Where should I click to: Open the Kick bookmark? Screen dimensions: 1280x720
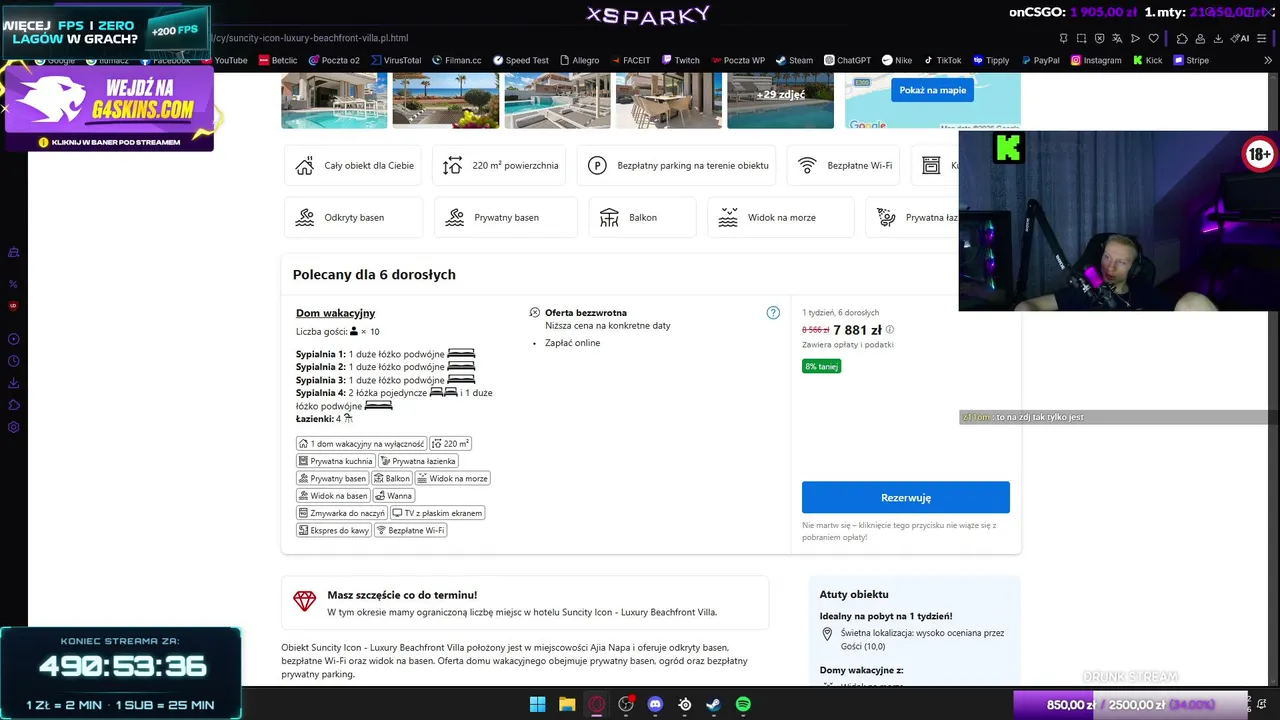(x=1147, y=60)
